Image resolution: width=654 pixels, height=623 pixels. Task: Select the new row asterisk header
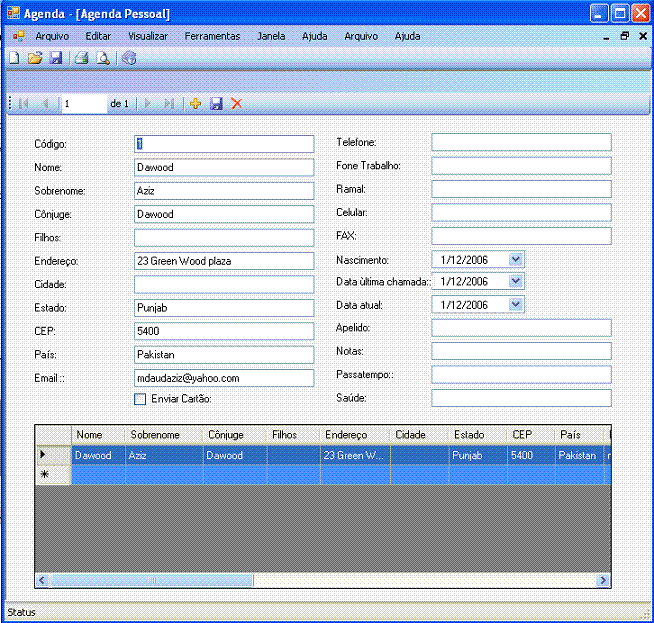click(x=53, y=474)
